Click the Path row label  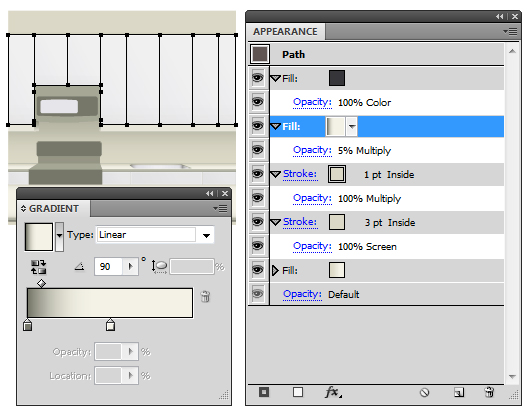[x=294, y=55]
